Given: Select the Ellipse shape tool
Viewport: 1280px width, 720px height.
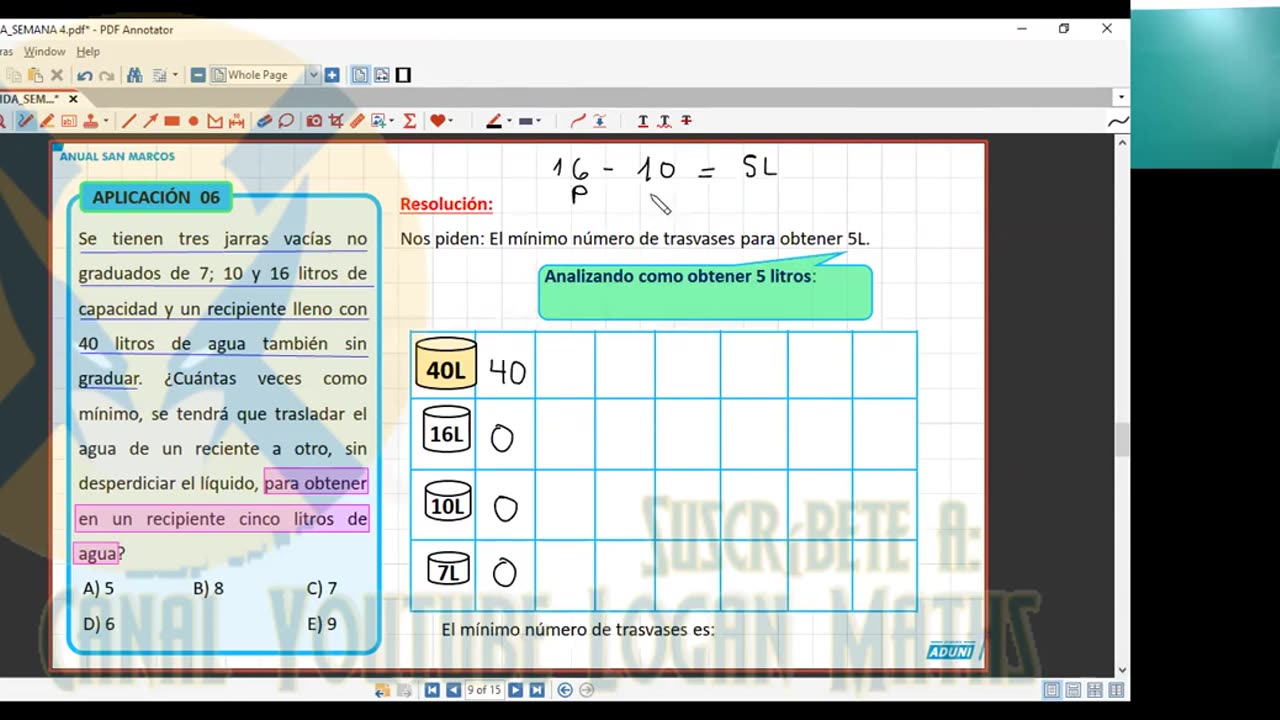Looking at the screenshot, I should point(193,121).
